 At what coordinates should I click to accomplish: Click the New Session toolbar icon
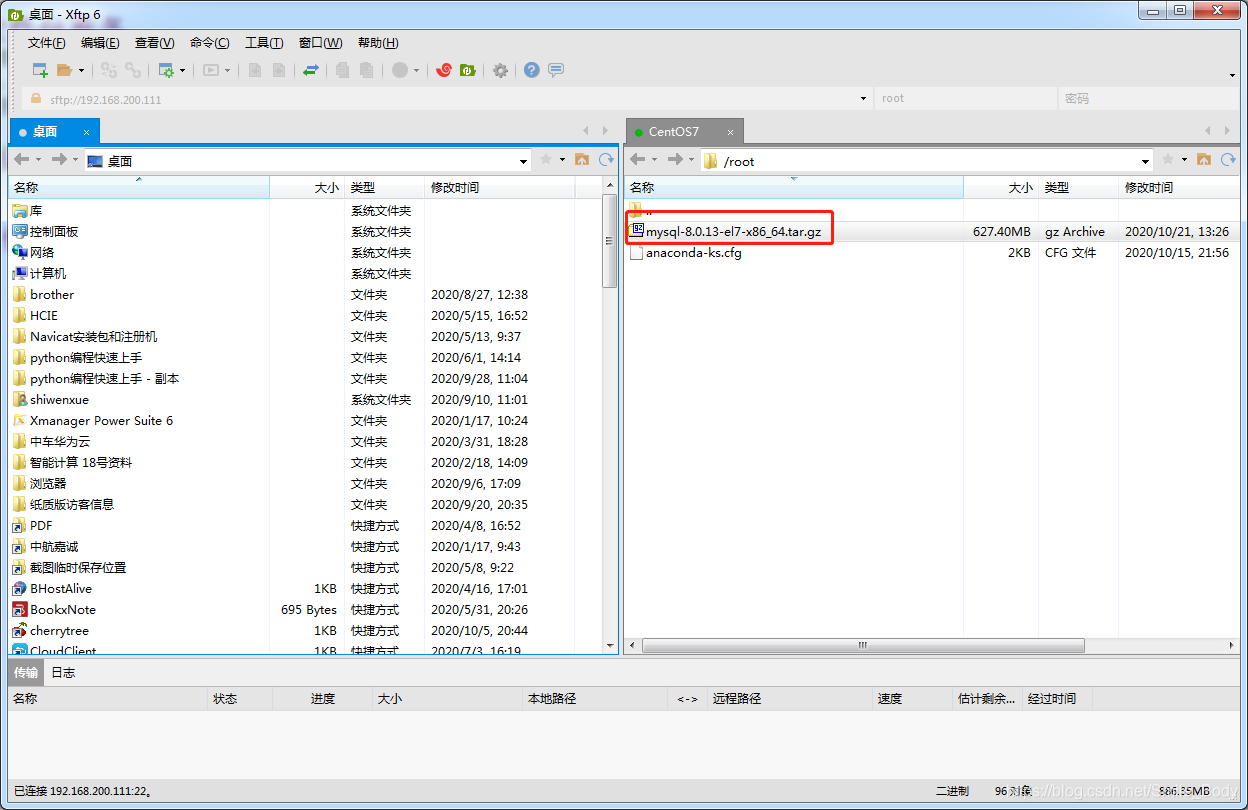(x=40, y=70)
